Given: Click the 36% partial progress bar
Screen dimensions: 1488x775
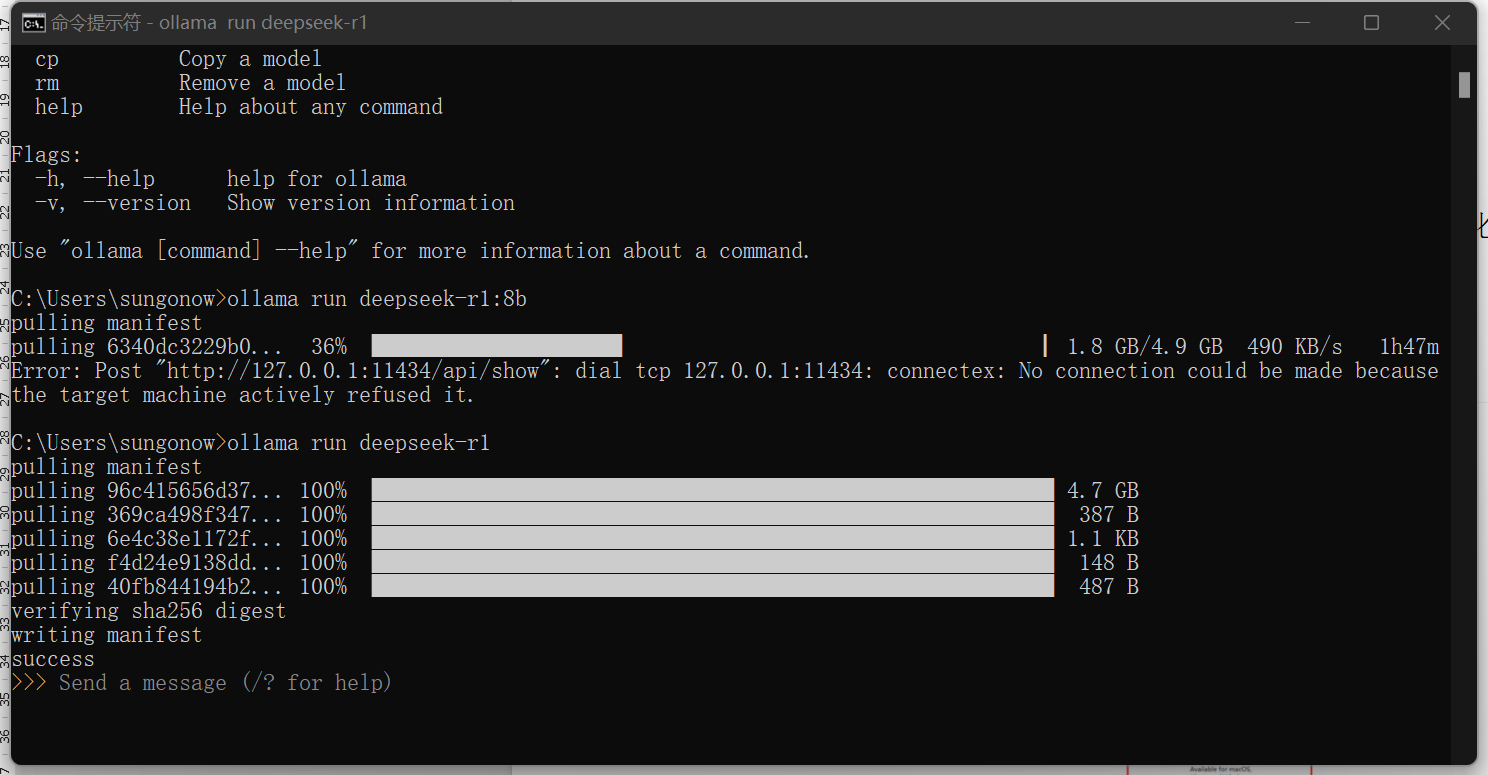Looking at the screenshot, I should click(x=497, y=347).
